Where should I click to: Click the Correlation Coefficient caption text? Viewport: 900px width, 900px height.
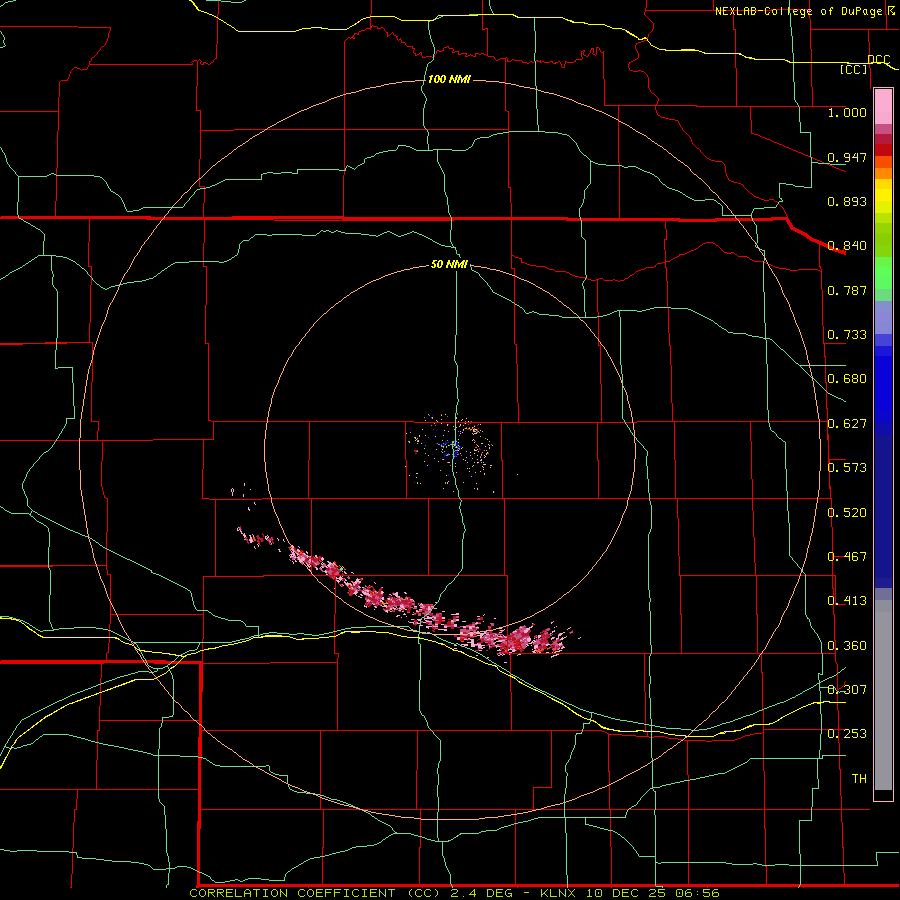coord(453,893)
